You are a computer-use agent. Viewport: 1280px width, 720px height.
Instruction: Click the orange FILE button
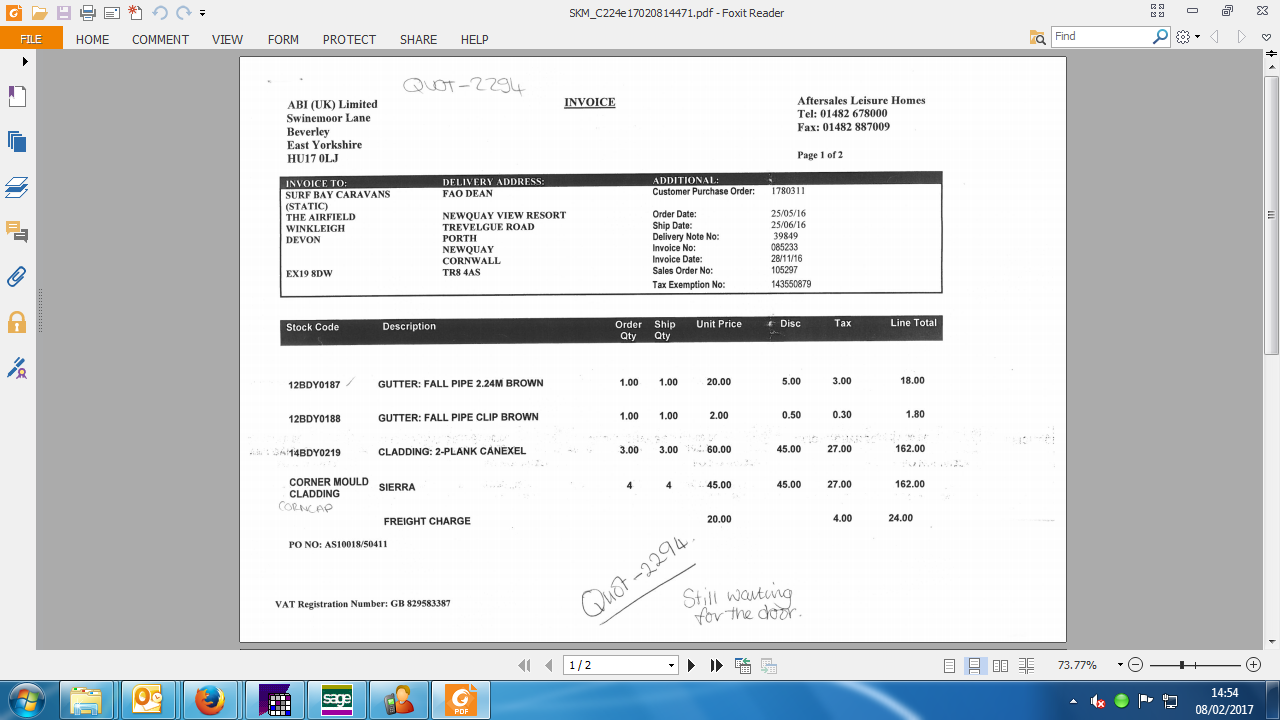point(31,39)
